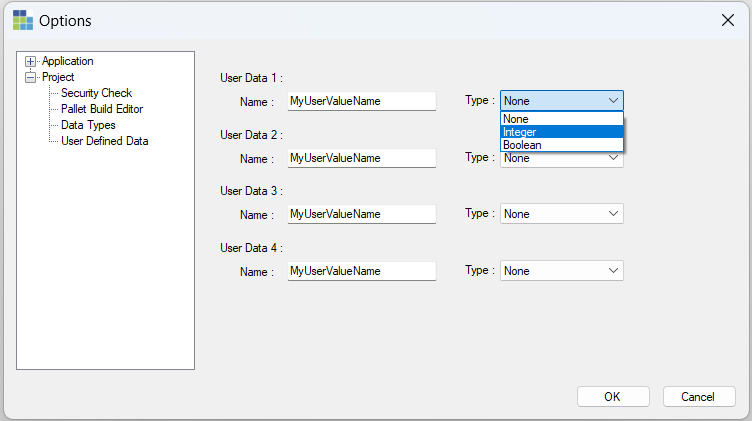Viewport: 752px width, 421px height.
Task: Click the User Data 3 Name field
Action: tap(361, 214)
